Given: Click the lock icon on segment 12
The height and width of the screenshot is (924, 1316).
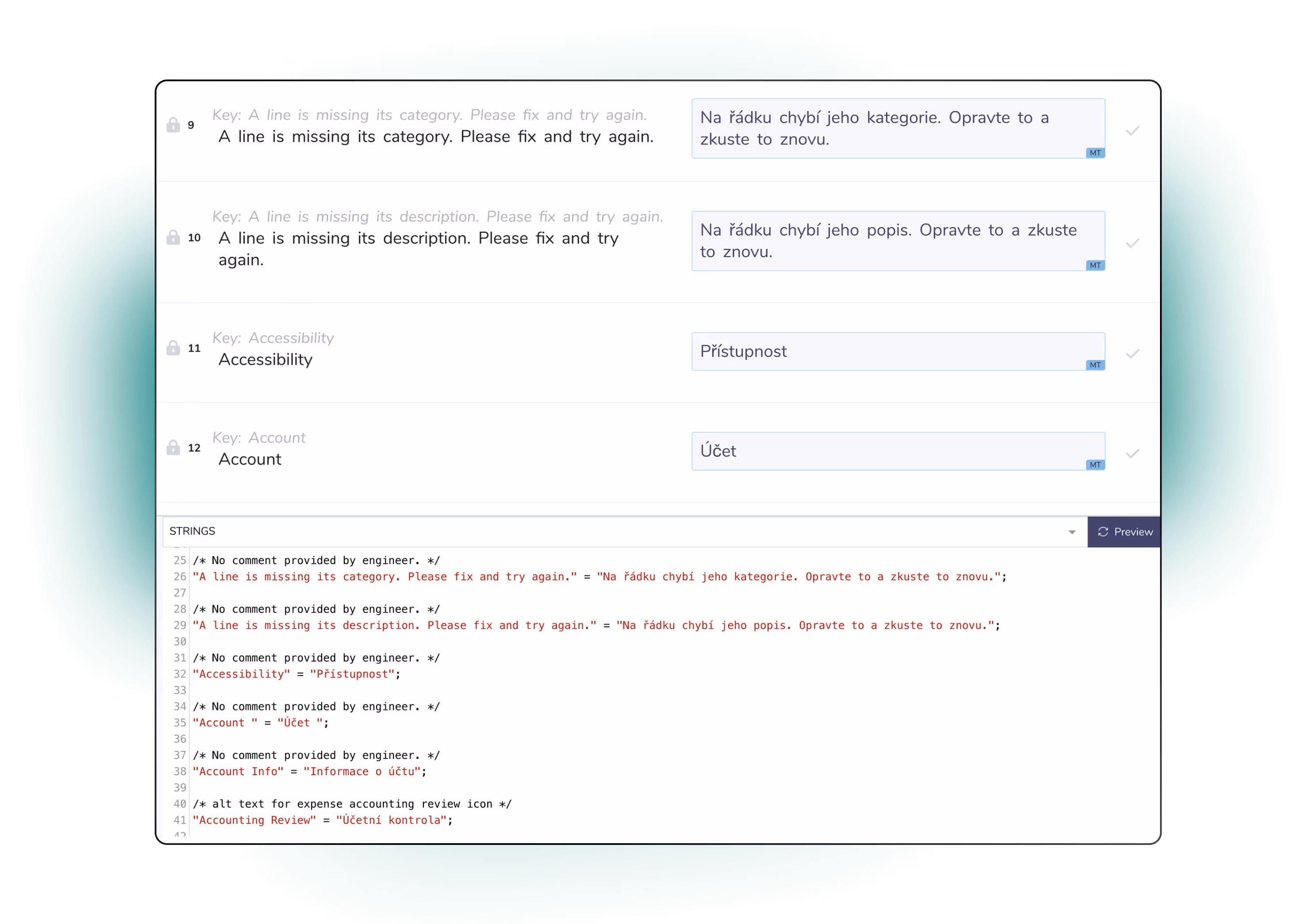Looking at the screenshot, I should 173,447.
